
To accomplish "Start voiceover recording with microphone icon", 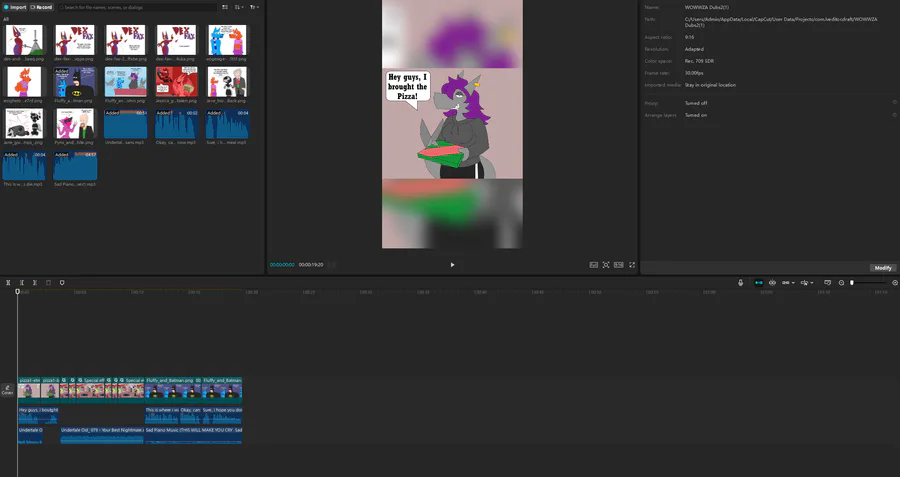I will (740, 282).
